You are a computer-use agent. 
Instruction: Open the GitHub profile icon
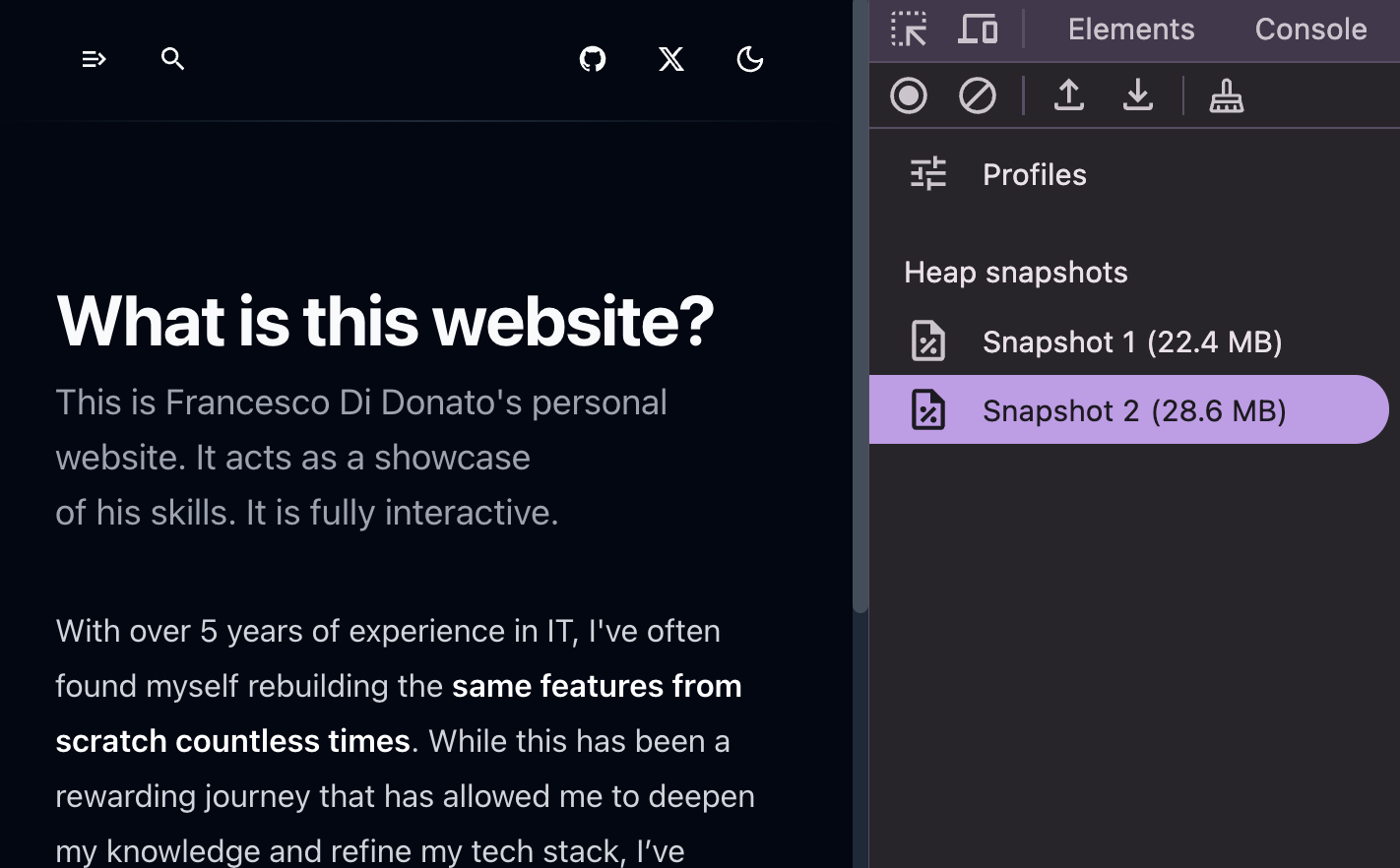click(x=593, y=60)
